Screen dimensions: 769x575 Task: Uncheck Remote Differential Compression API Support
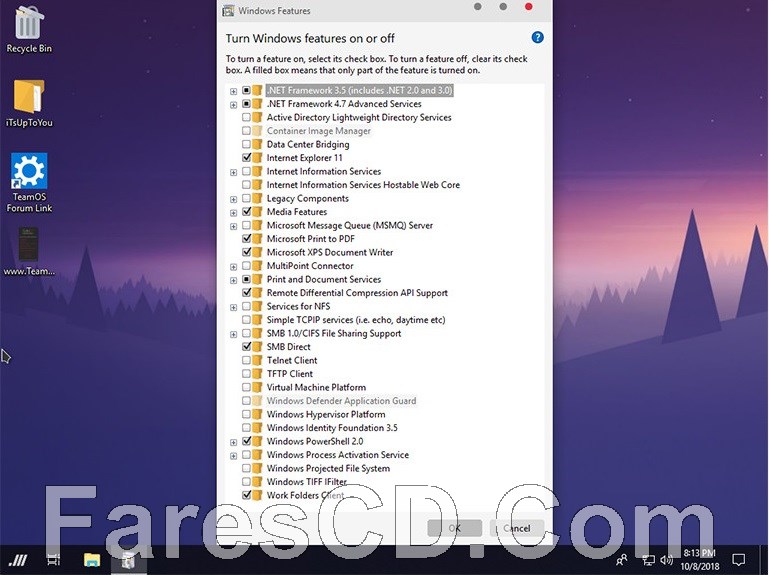246,292
